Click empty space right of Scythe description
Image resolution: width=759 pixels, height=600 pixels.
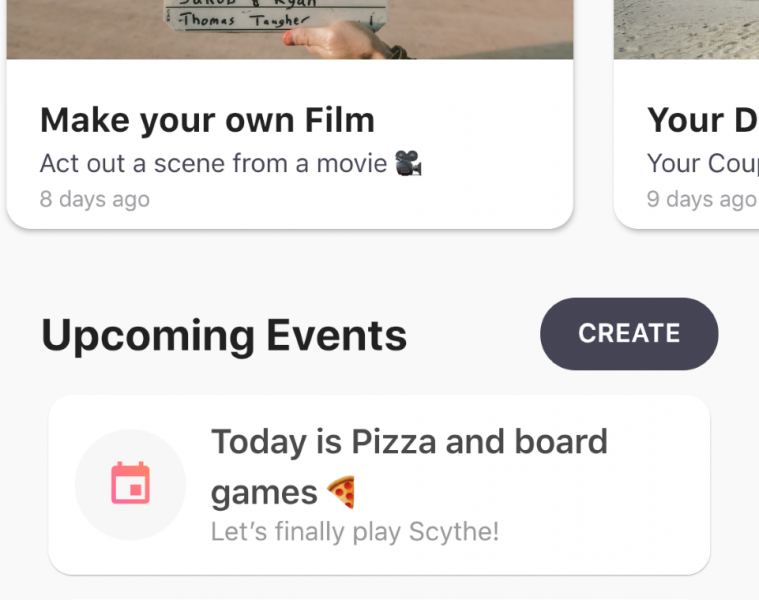point(600,531)
